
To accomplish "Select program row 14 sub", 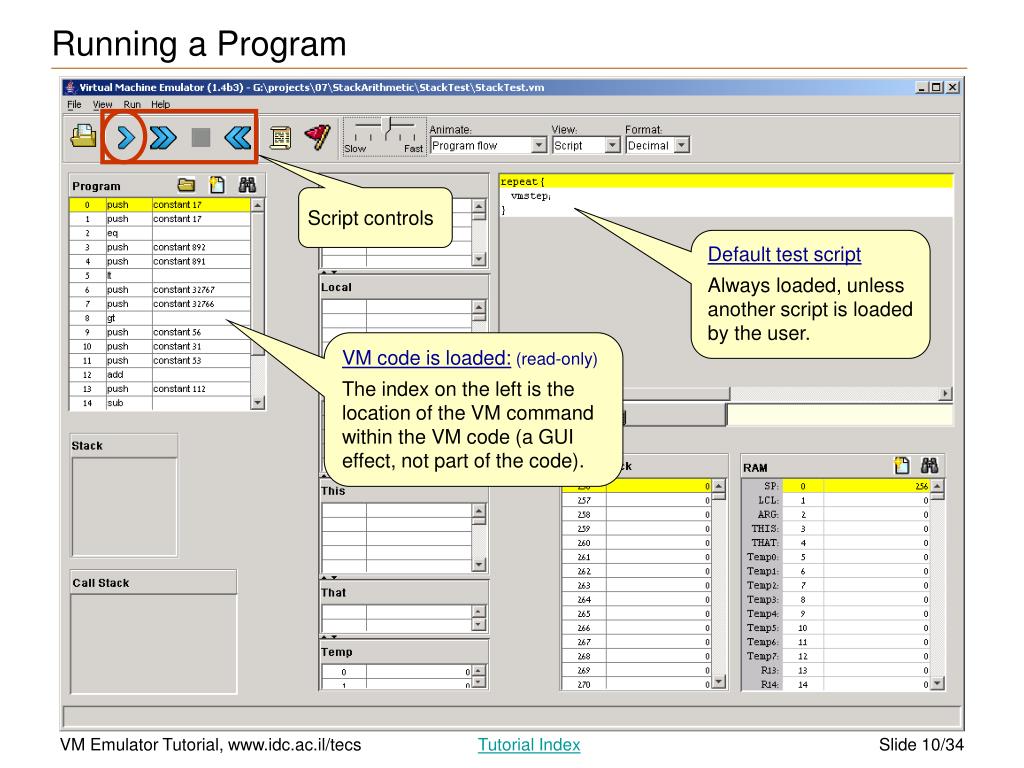I will 159,403.
